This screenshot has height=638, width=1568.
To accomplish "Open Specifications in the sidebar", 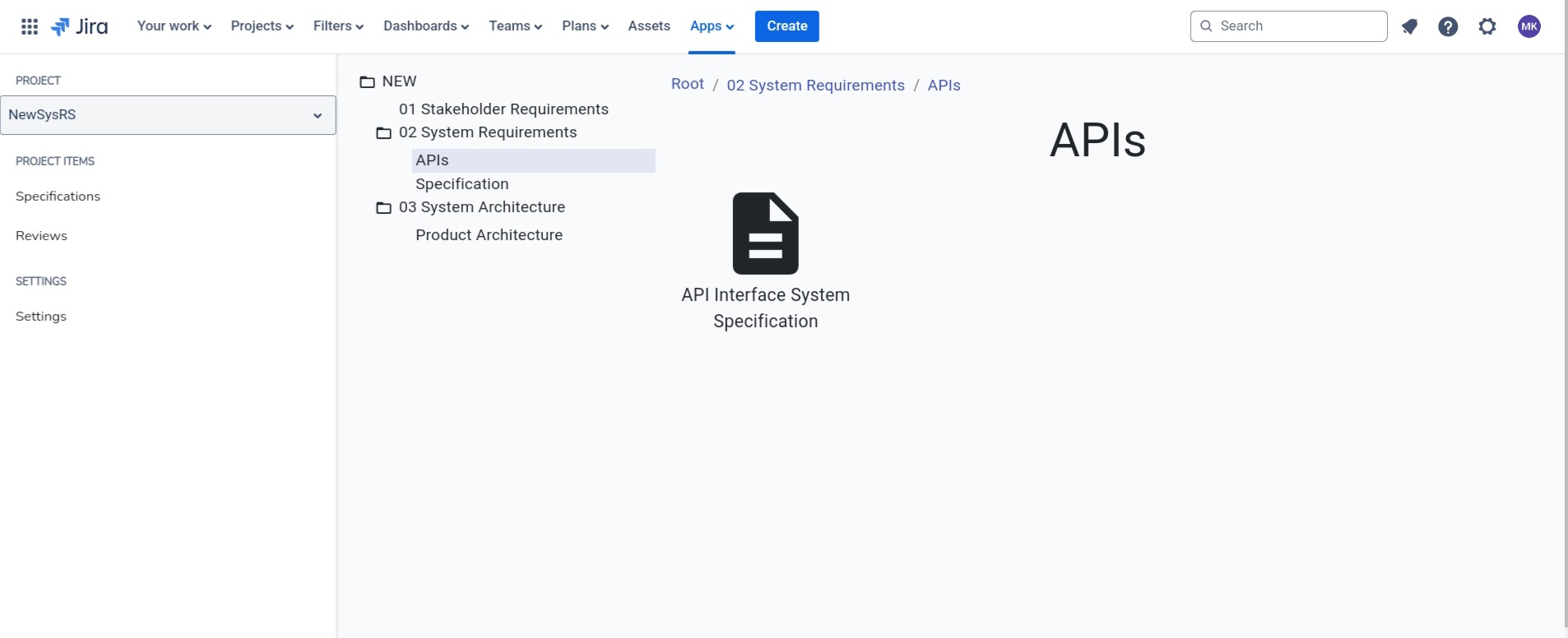I will click(58, 196).
